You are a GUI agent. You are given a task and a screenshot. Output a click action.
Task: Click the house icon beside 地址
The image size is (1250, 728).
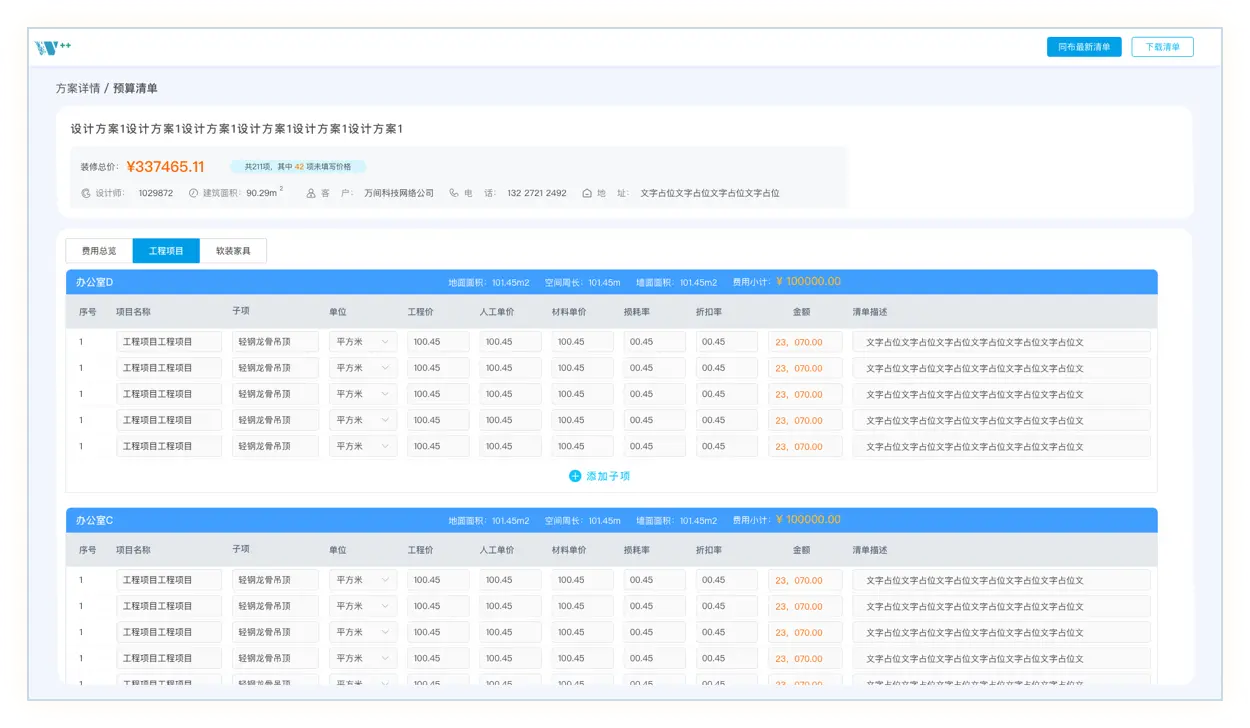point(587,193)
